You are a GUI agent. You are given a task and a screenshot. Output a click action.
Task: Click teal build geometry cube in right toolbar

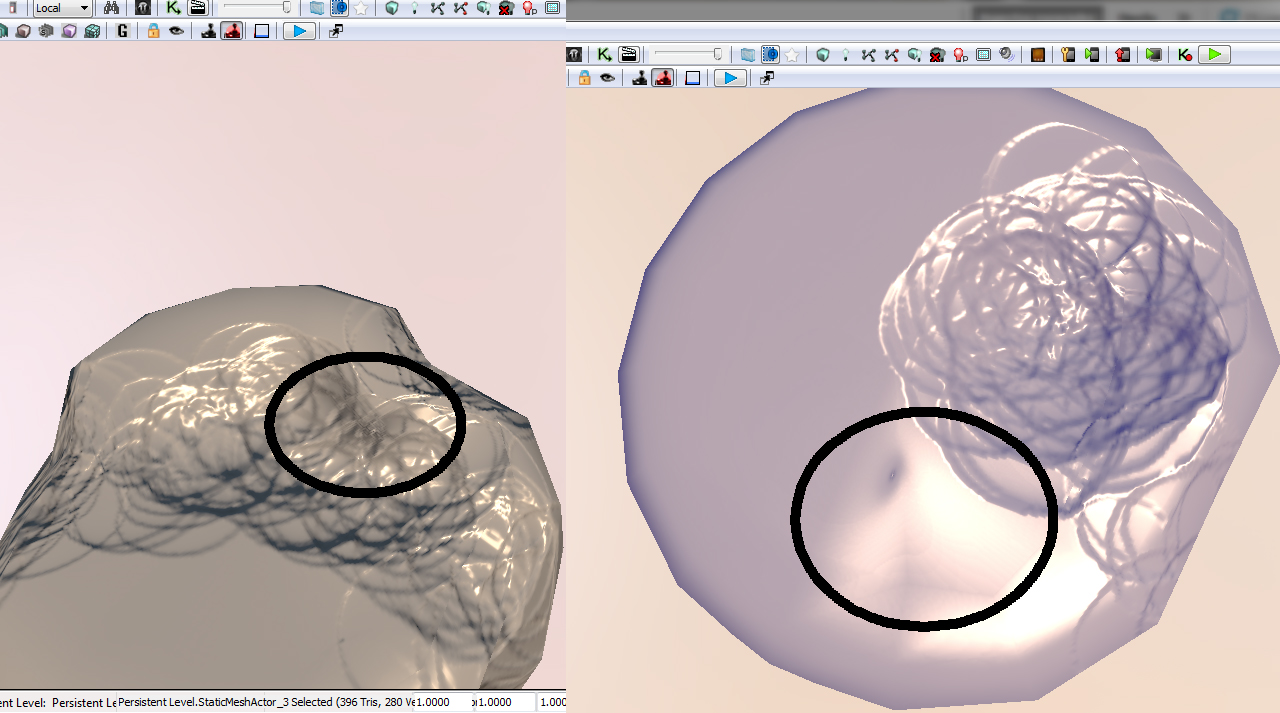point(823,55)
